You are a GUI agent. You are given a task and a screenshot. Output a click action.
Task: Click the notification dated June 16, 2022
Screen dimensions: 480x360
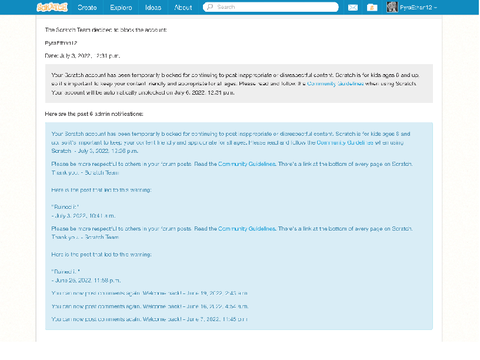[x=150, y=306]
